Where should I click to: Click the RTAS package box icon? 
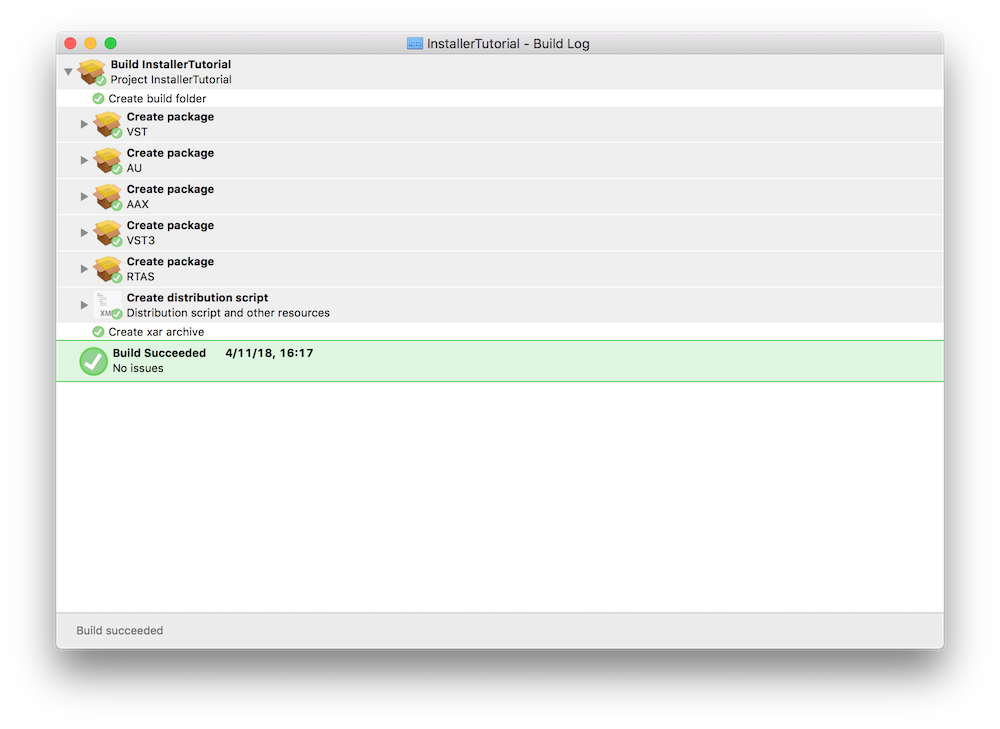click(107, 268)
